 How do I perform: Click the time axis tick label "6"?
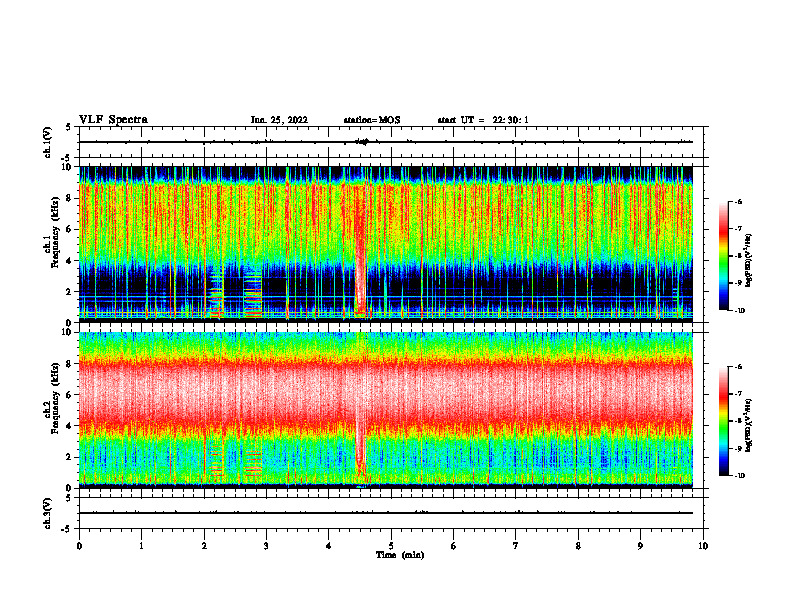pyautogui.click(x=454, y=546)
